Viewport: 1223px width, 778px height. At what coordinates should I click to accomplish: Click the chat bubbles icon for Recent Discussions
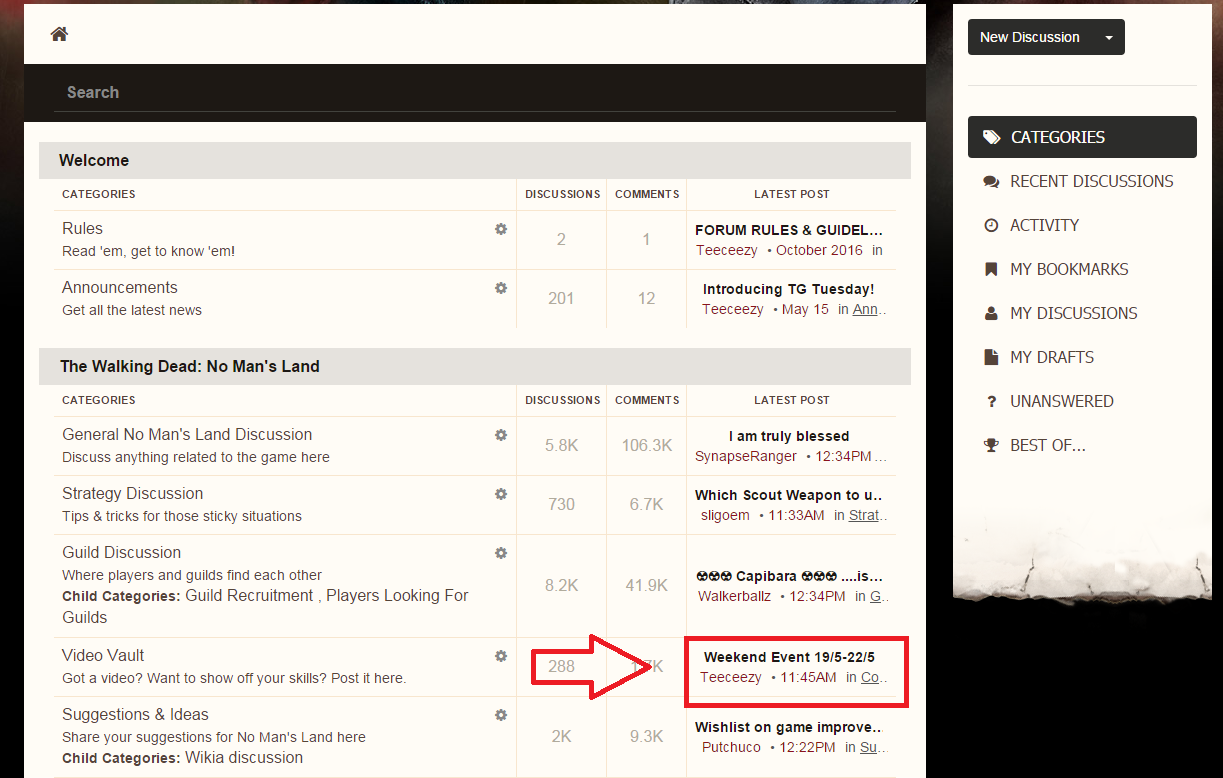[991, 182]
